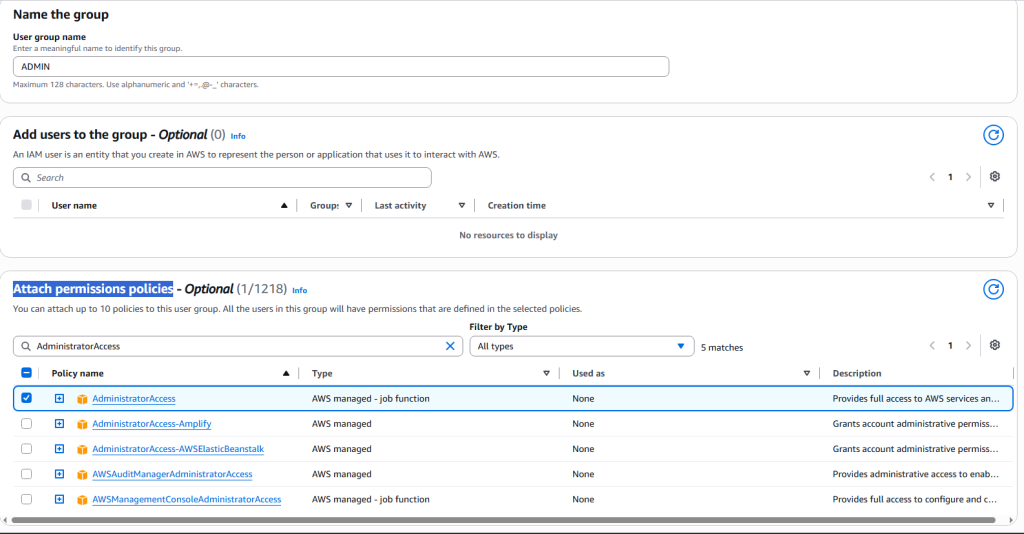Sort users by User name arrow
This screenshot has height=534, width=1024.
[x=284, y=206]
